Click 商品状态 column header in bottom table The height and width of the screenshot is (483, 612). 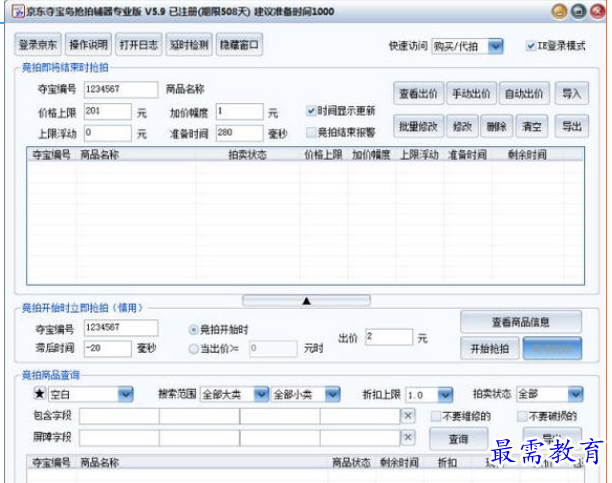click(x=351, y=463)
